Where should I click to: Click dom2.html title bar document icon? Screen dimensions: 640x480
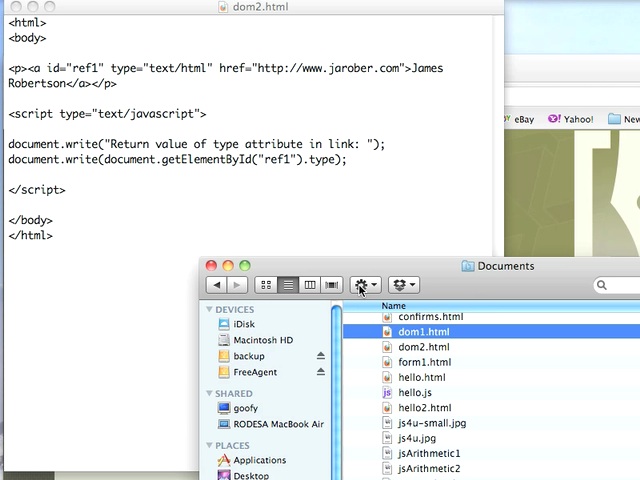pyautogui.click(x=223, y=7)
